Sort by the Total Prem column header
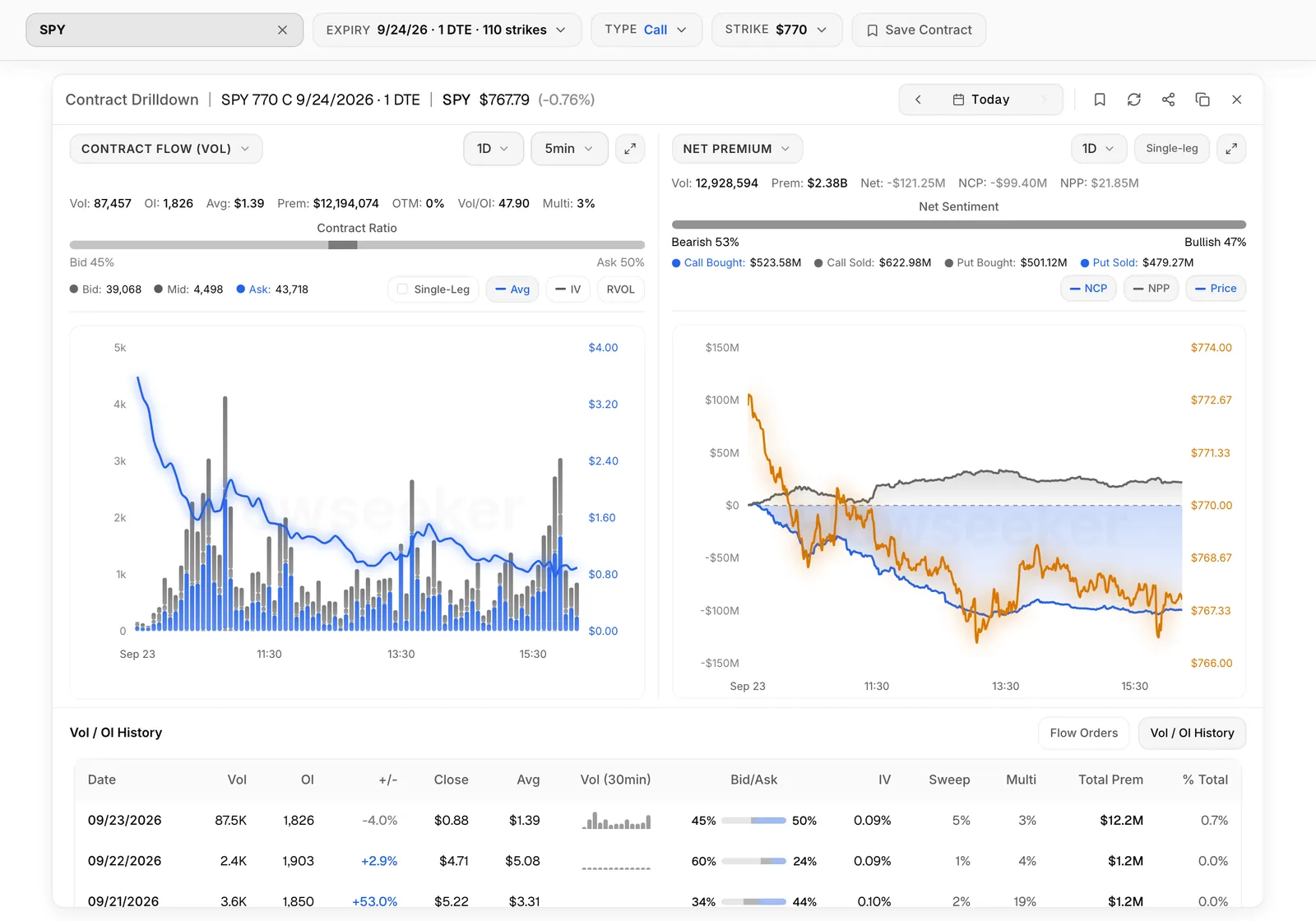 click(x=1110, y=780)
